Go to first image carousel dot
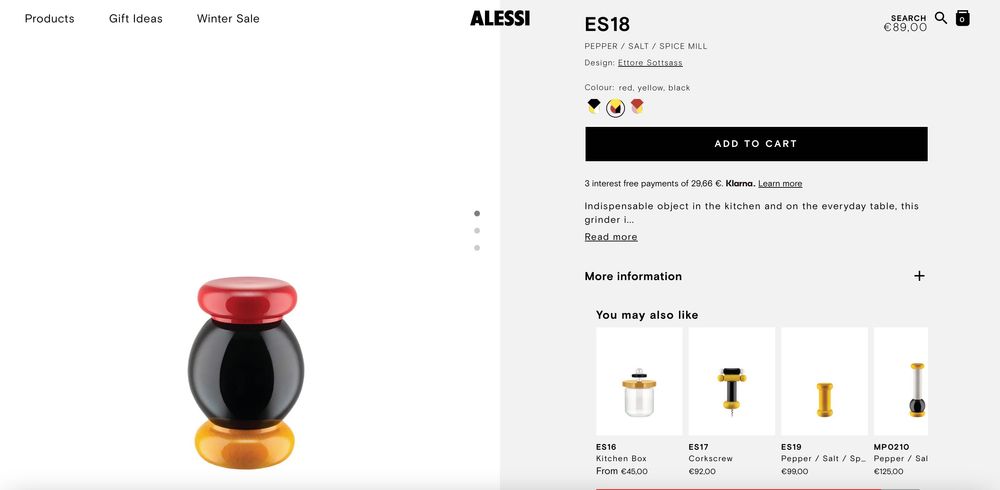 (x=477, y=213)
